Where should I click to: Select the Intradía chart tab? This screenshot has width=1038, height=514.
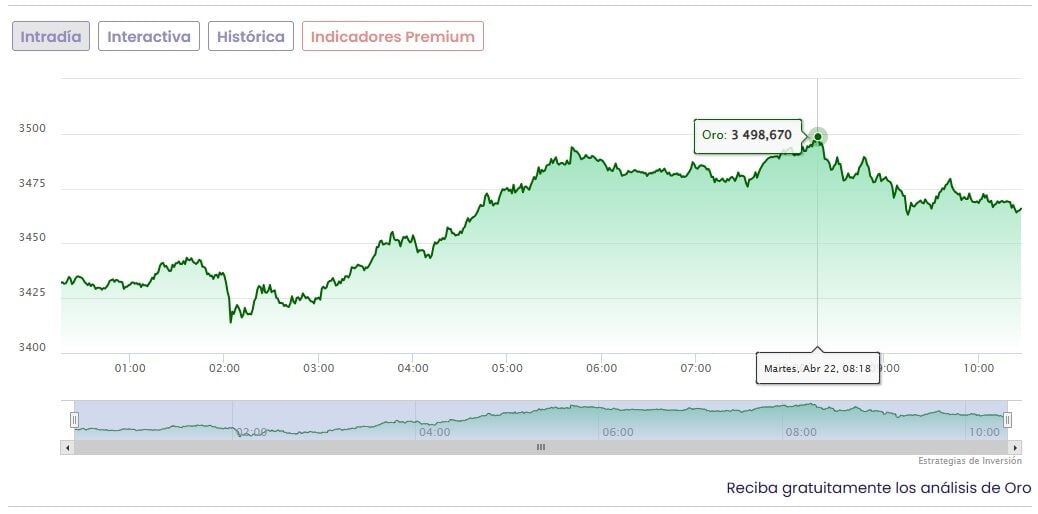pos(51,37)
